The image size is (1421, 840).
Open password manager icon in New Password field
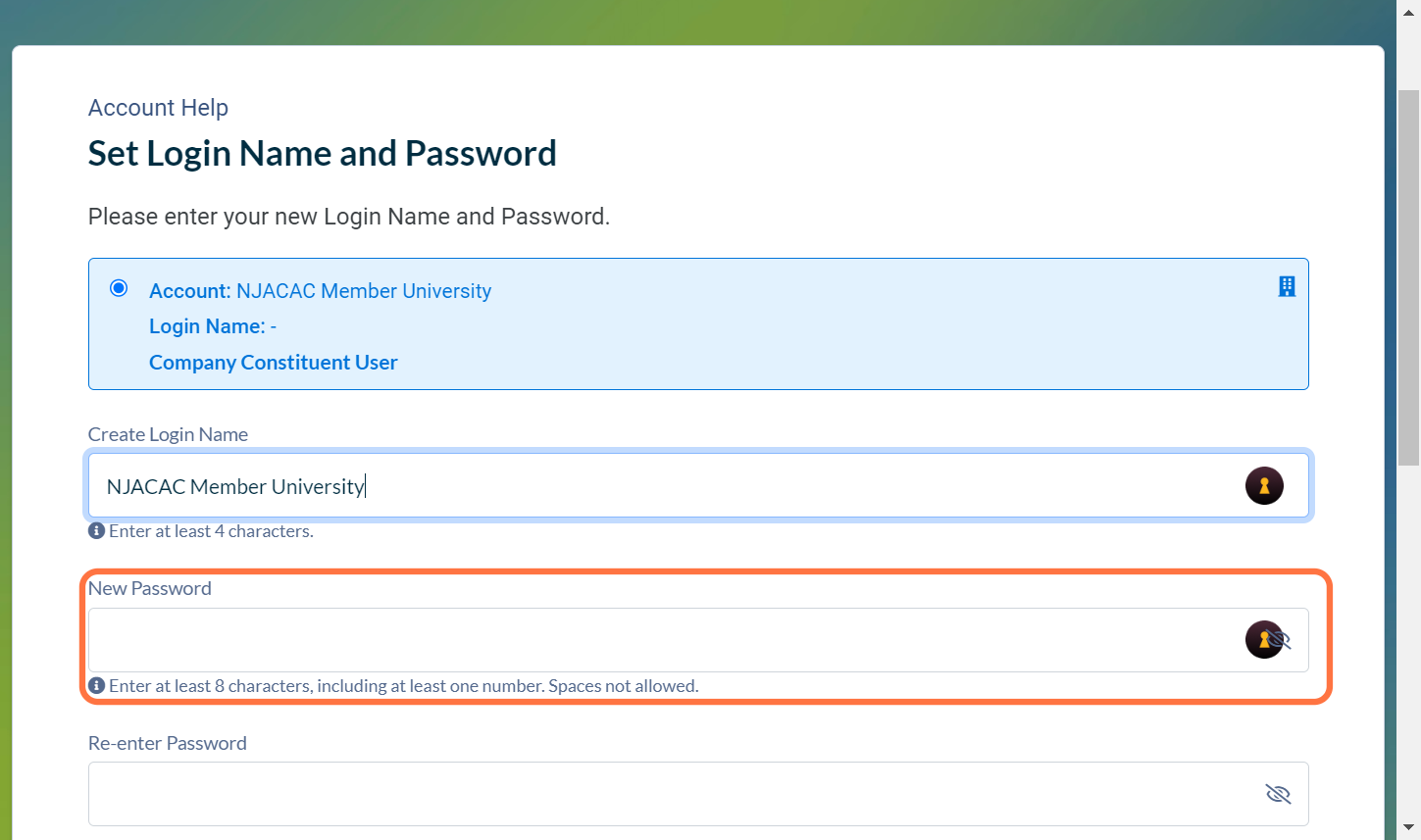pos(1262,639)
